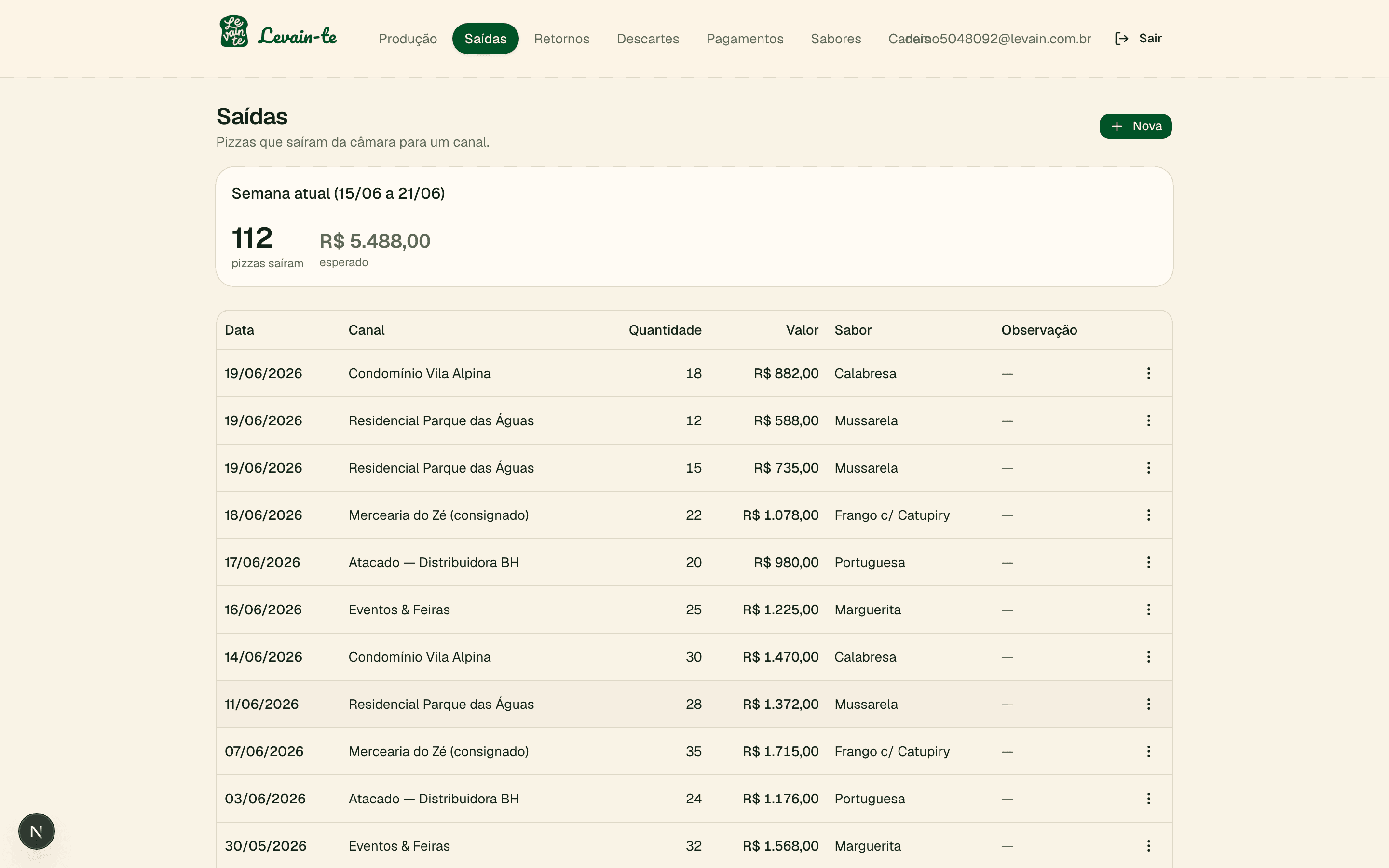Click the Sair logout icon
Image resolution: width=1389 pixels, height=868 pixels.
pos(1121,39)
